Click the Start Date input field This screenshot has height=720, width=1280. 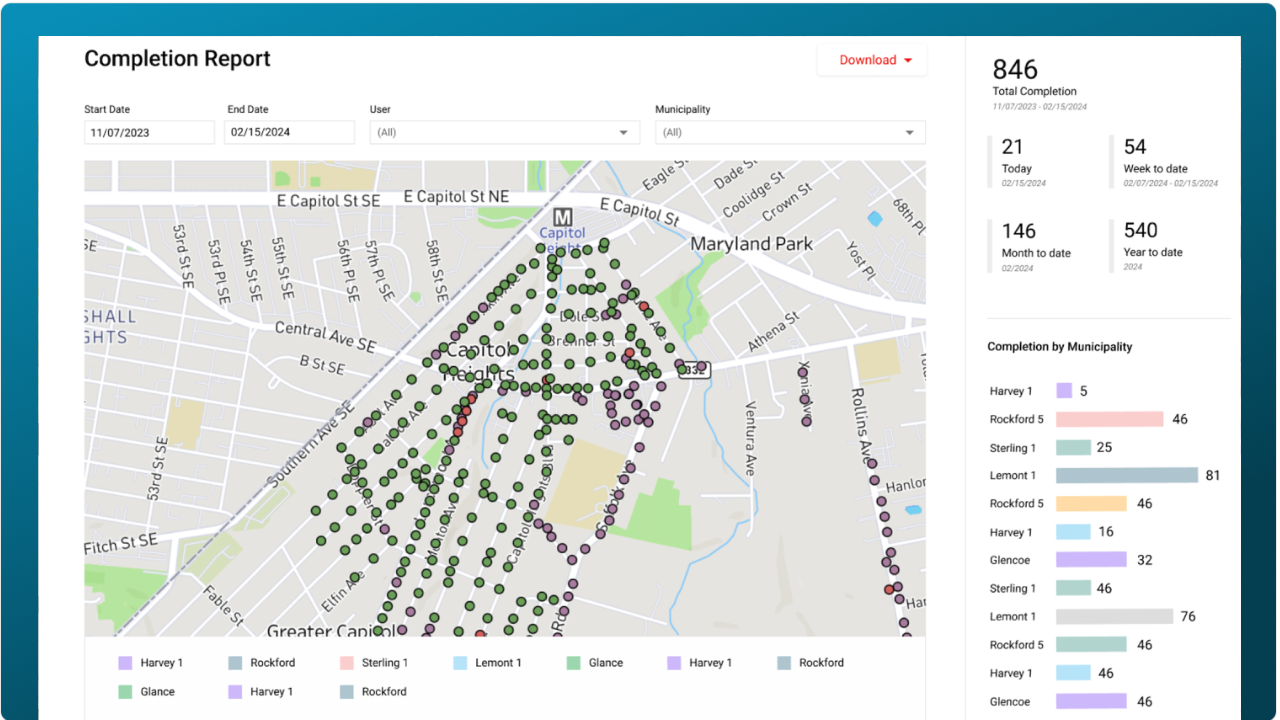pyautogui.click(x=149, y=132)
